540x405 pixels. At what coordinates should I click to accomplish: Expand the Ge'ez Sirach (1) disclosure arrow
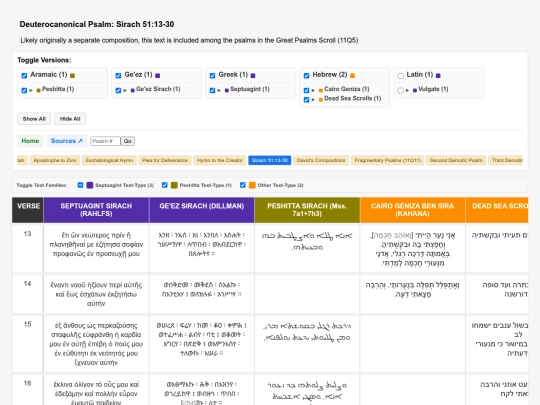click(125, 90)
